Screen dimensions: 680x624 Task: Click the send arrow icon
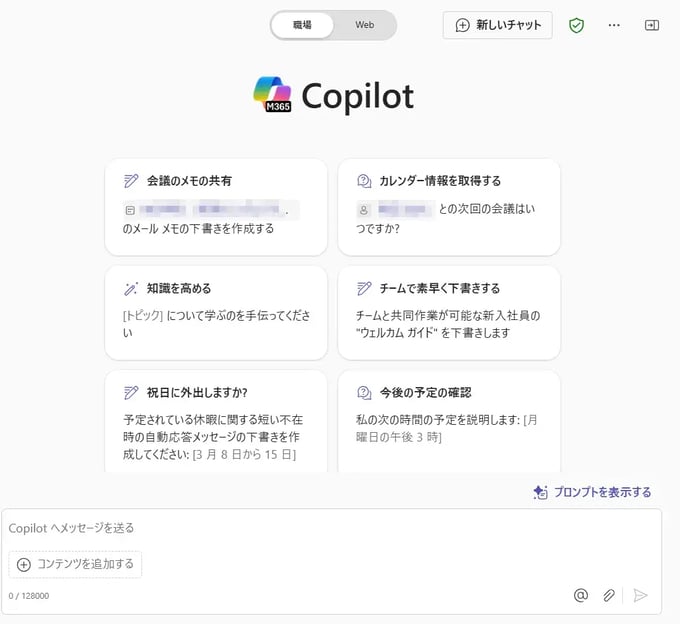(x=640, y=595)
